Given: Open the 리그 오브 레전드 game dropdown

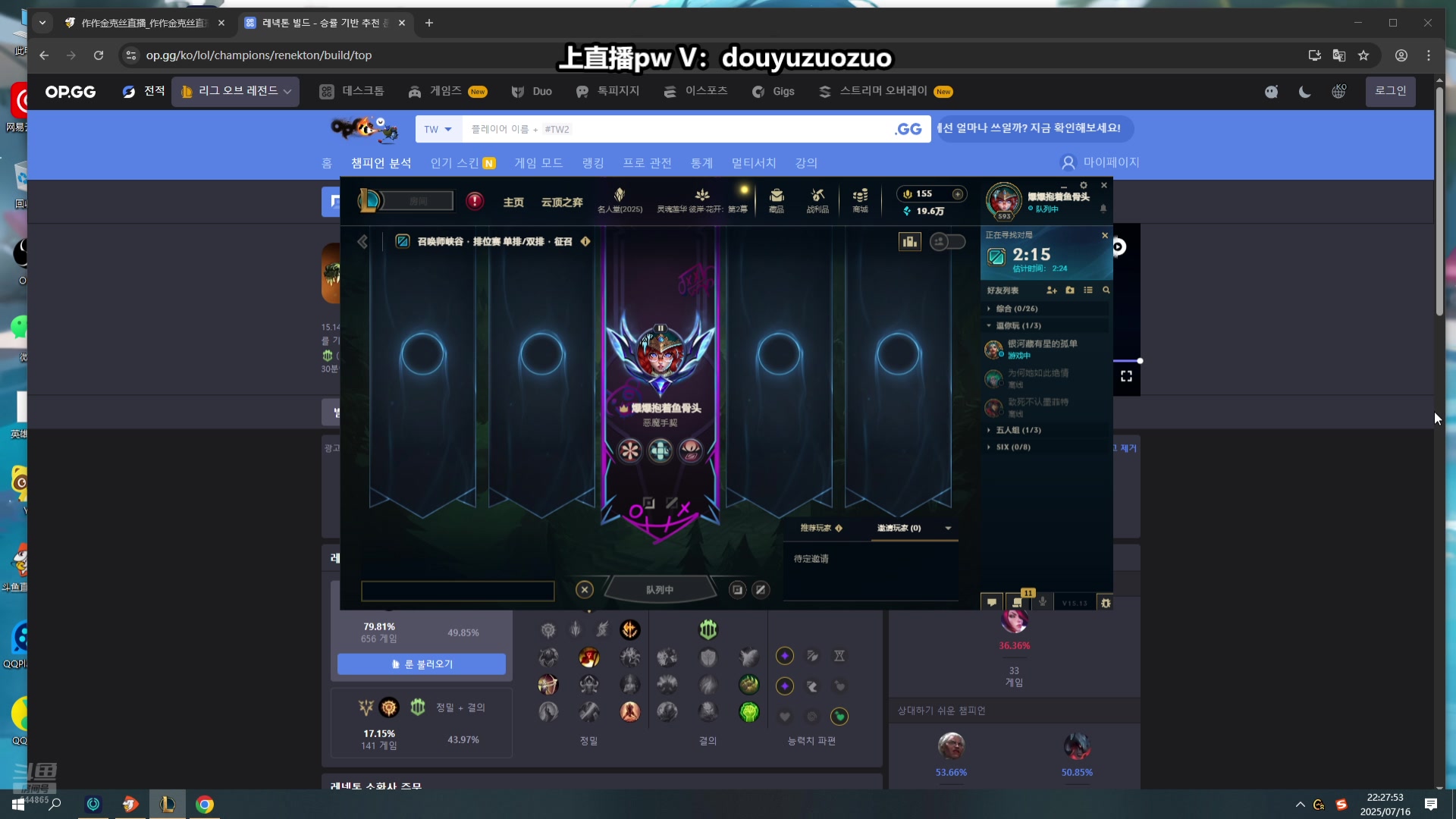Looking at the screenshot, I should pos(235,91).
